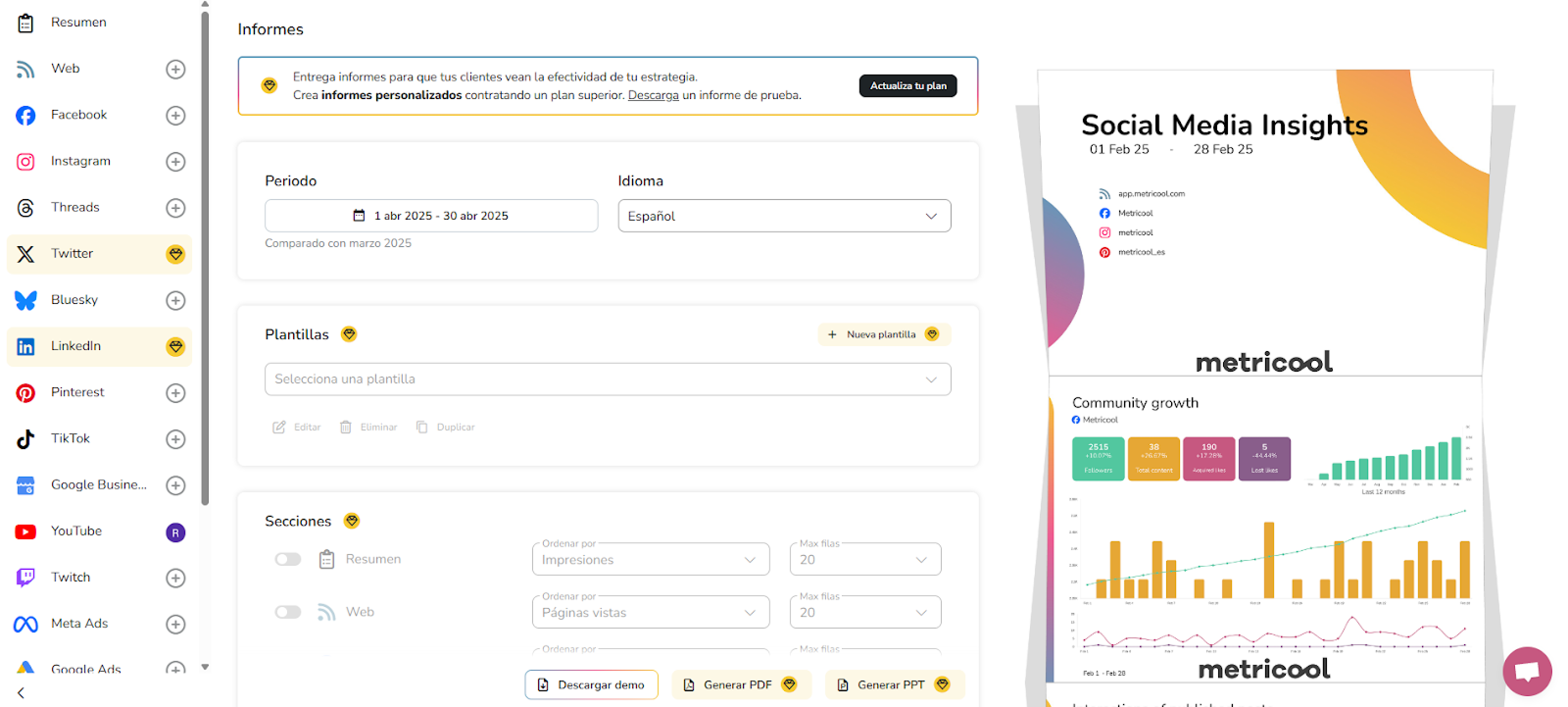Follow the Descarga link for a sample report

coord(654,95)
